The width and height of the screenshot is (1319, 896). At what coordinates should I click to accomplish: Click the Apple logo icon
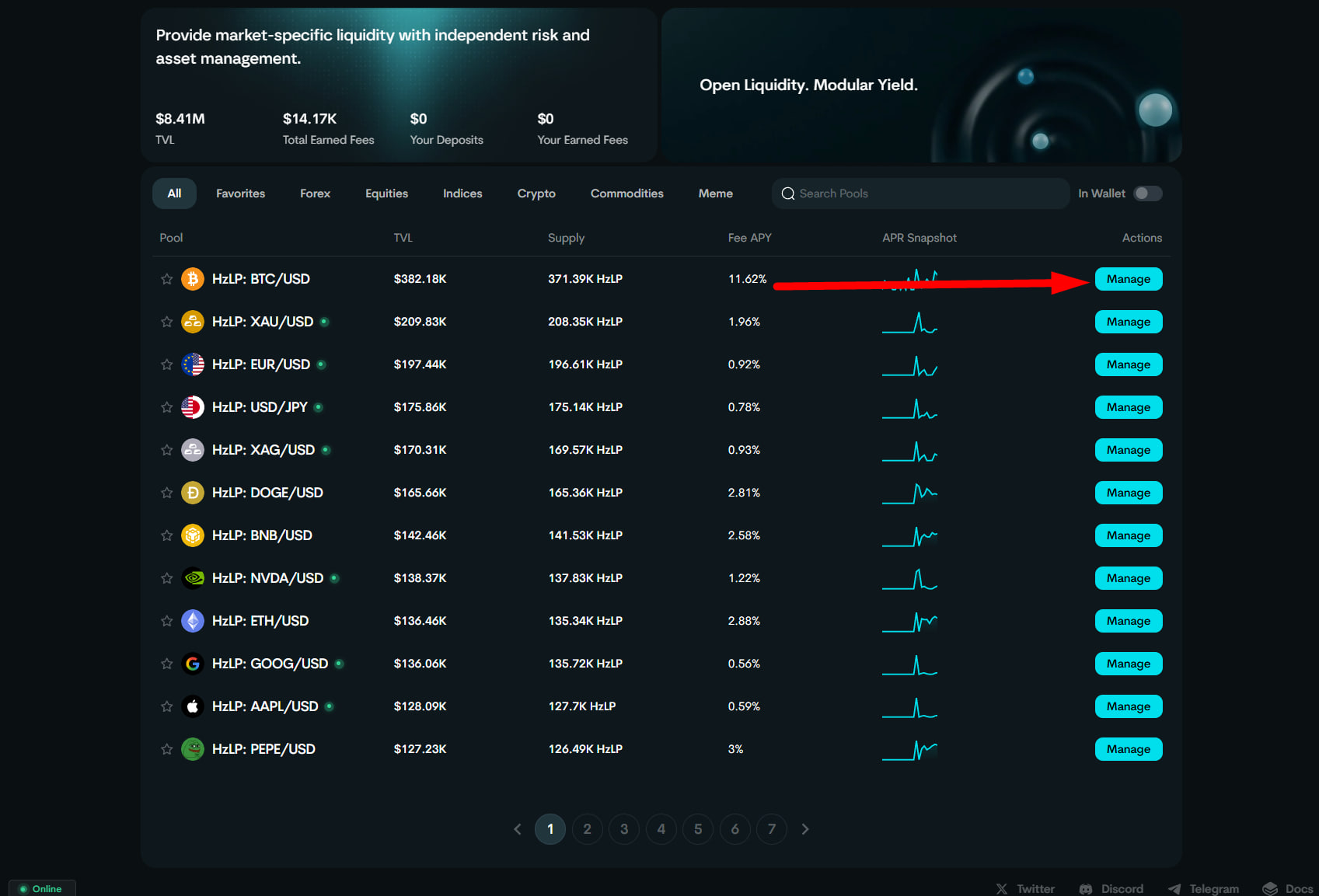click(x=193, y=706)
